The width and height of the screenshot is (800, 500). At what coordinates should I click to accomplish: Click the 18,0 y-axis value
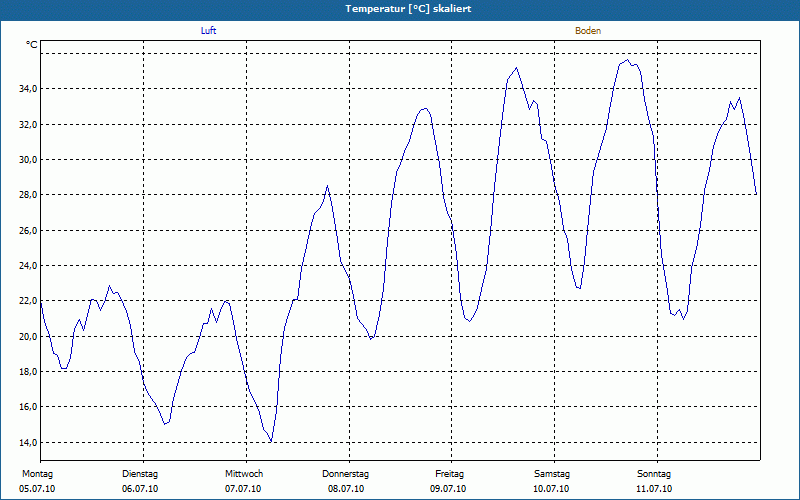[x=28, y=372]
